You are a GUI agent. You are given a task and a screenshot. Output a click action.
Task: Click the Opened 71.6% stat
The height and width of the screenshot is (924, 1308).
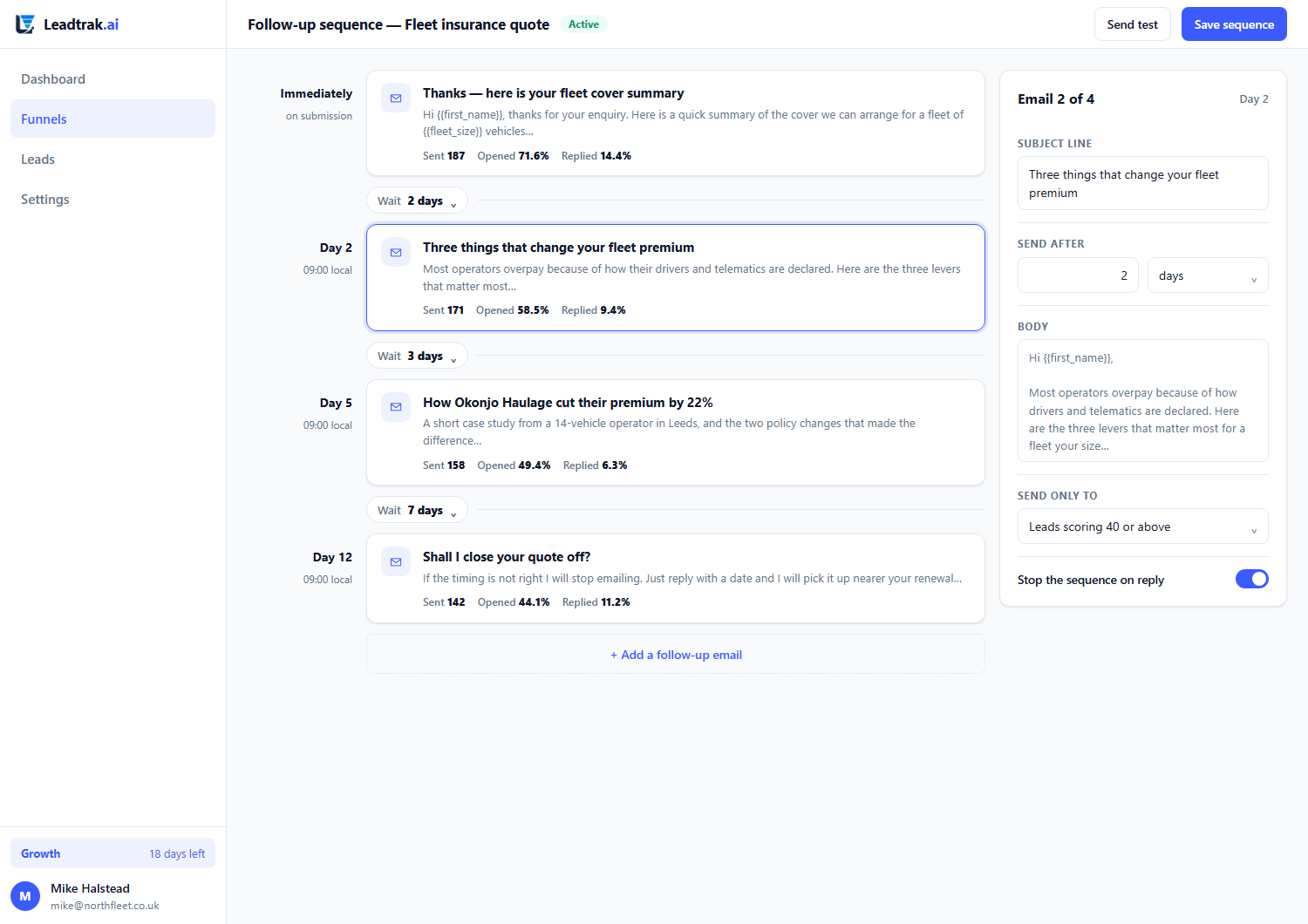point(513,156)
